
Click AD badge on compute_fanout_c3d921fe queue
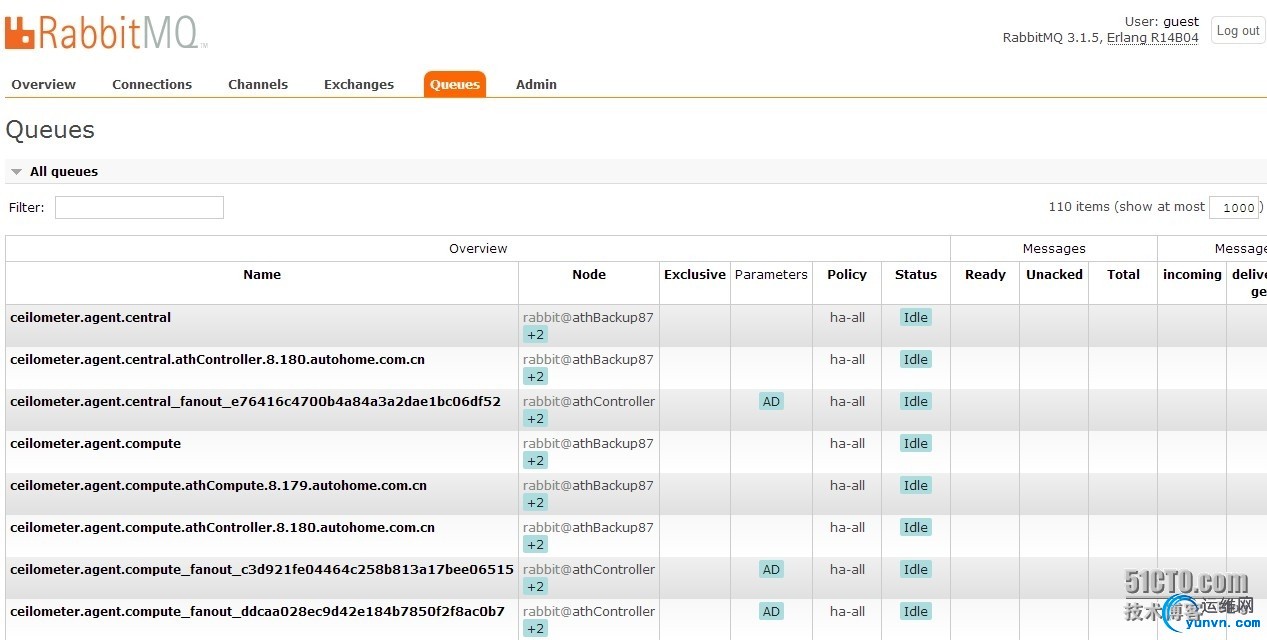[x=771, y=569]
